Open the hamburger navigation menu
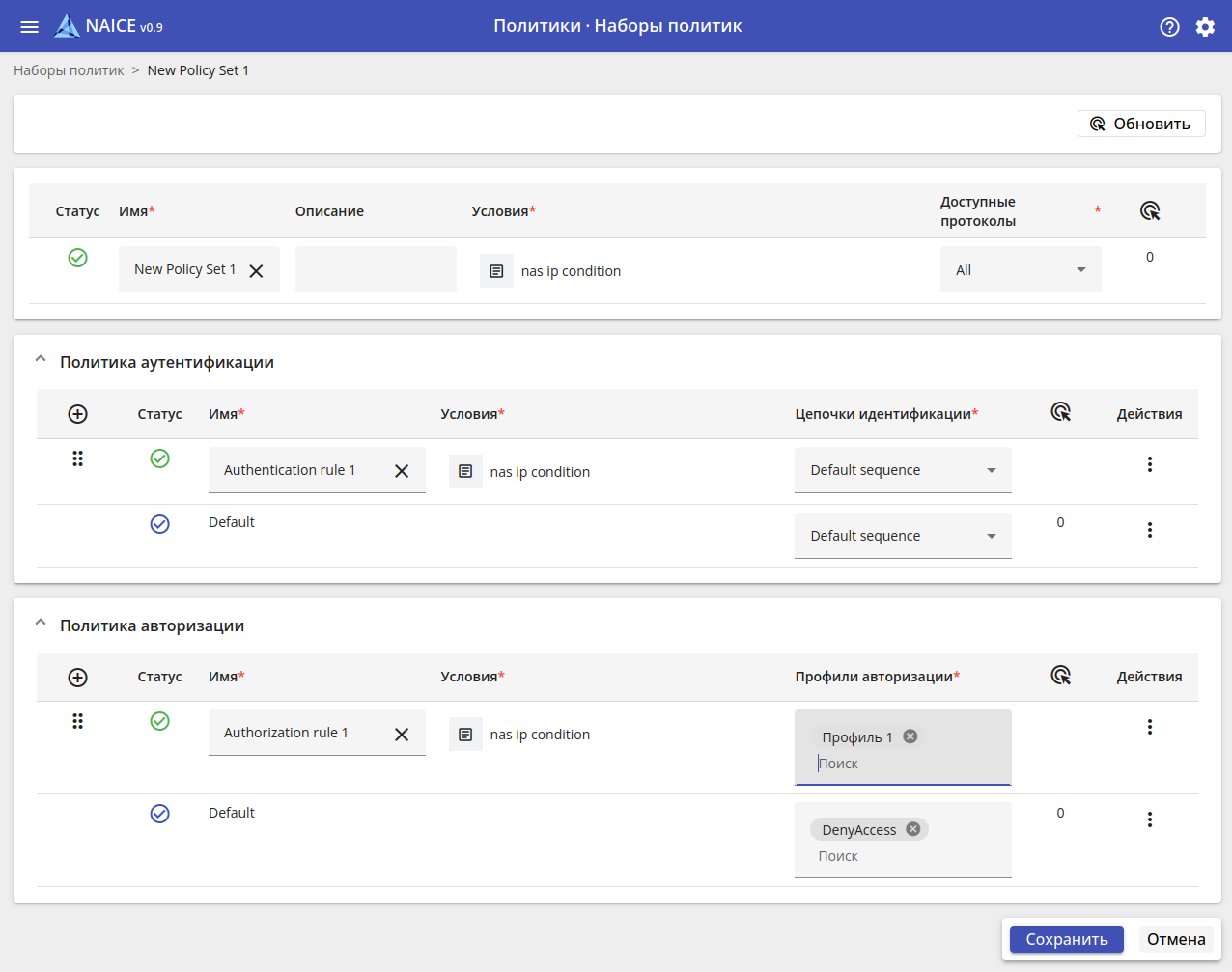The width and height of the screenshot is (1232, 972). point(30,27)
